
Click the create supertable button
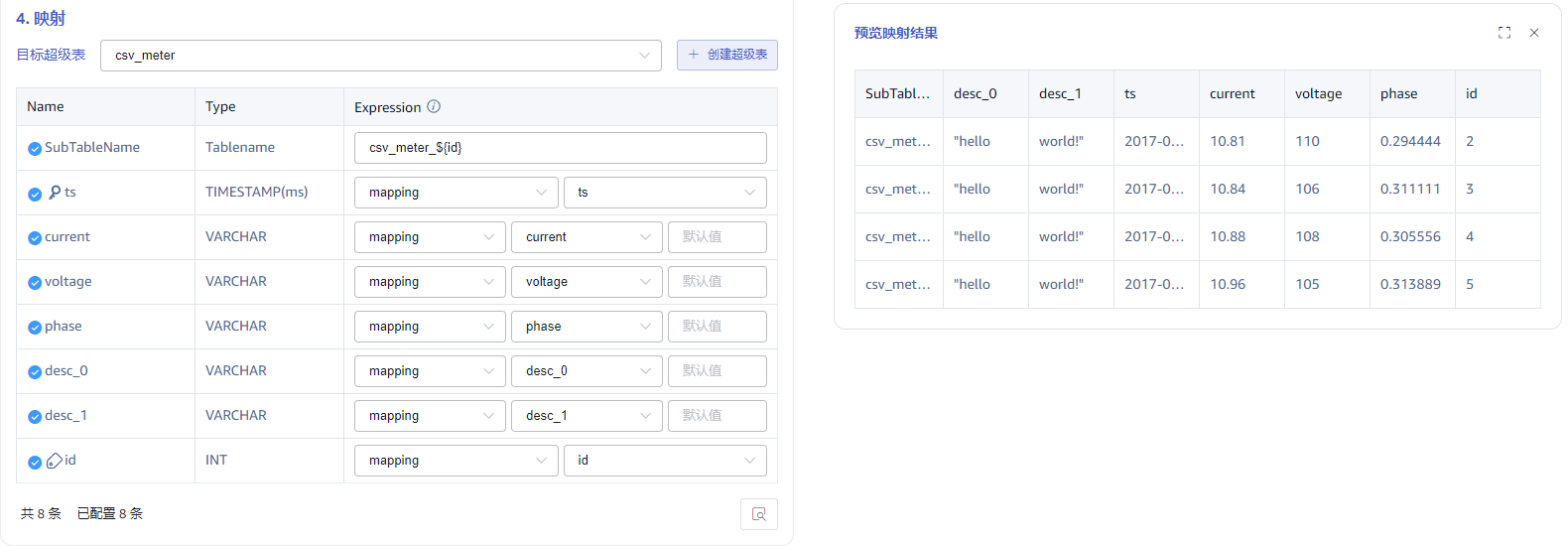pyautogui.click(x=726, y=55)
